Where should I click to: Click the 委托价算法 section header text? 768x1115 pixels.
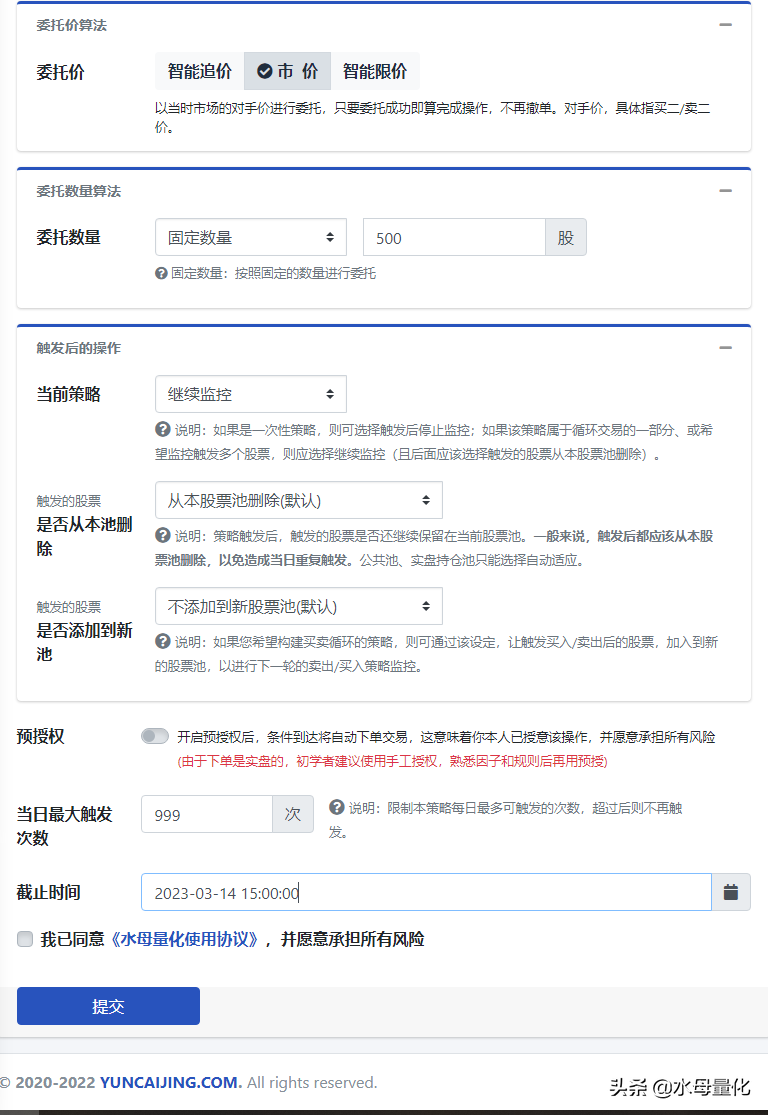(71, 26)
